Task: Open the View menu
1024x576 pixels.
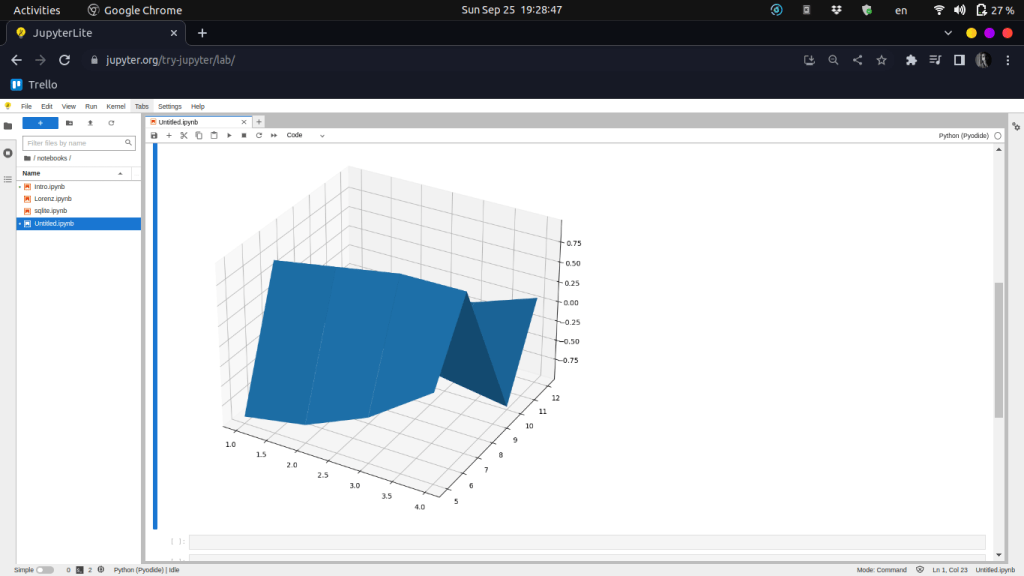Action: (69, 106)
